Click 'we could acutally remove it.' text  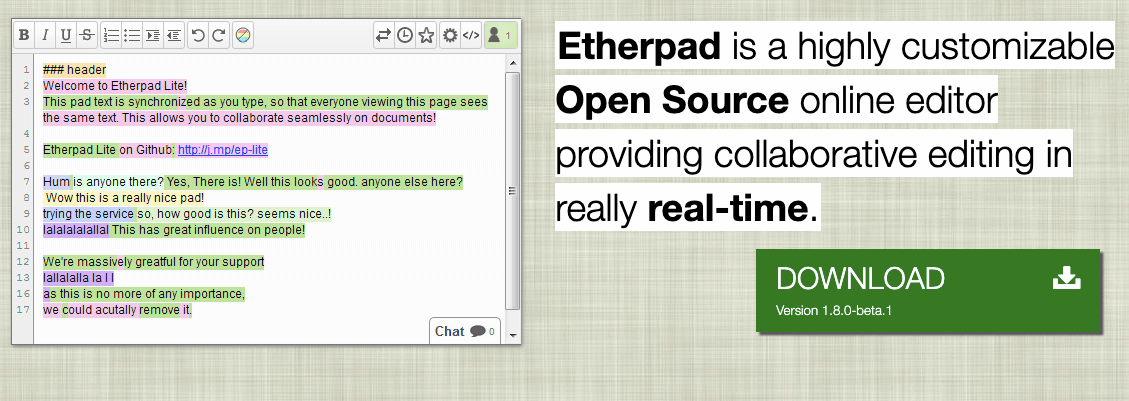pos(117,310)
